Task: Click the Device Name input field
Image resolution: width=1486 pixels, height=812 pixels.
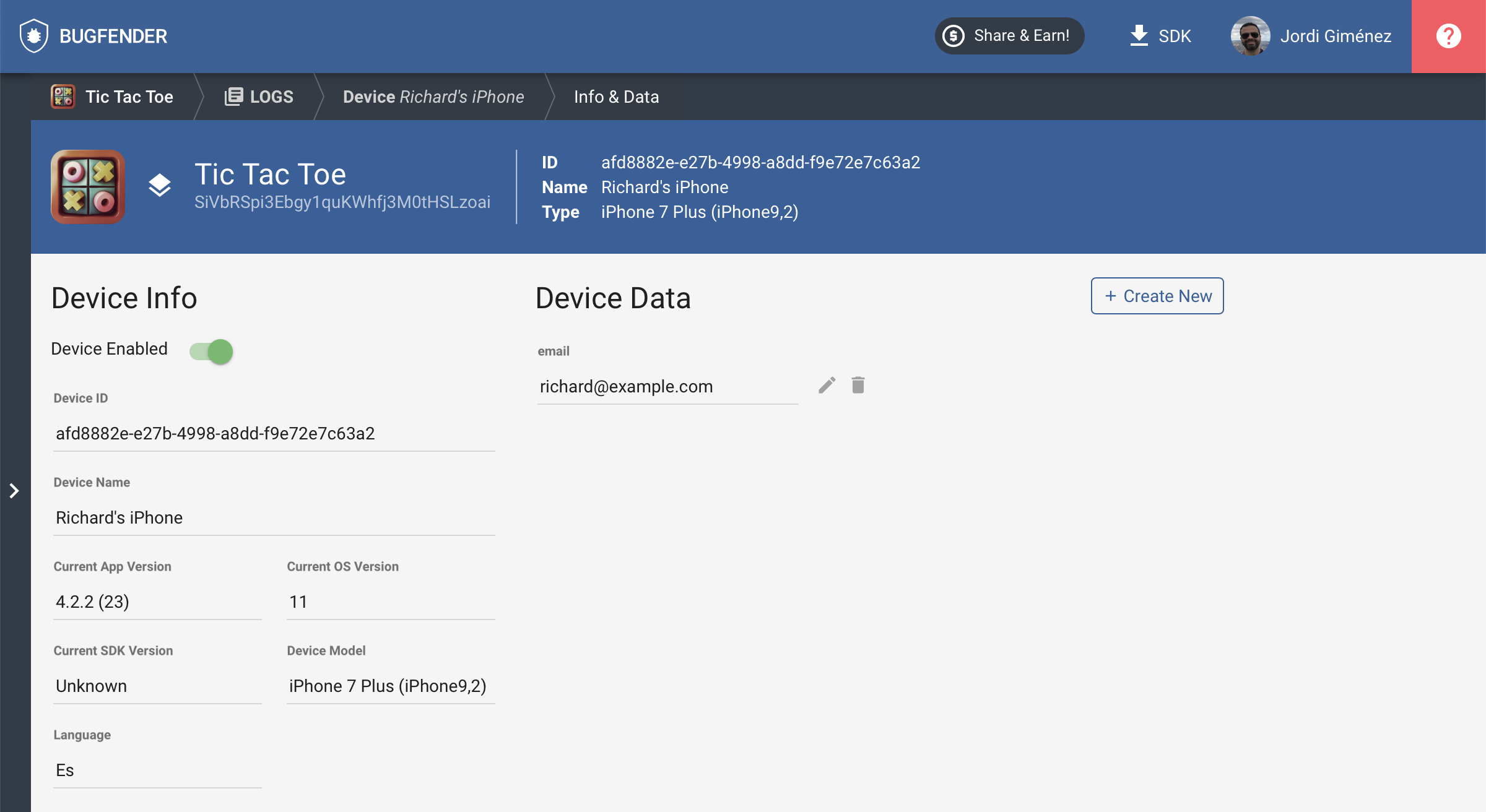Action: pyautogui.click(x=274, y=517)
